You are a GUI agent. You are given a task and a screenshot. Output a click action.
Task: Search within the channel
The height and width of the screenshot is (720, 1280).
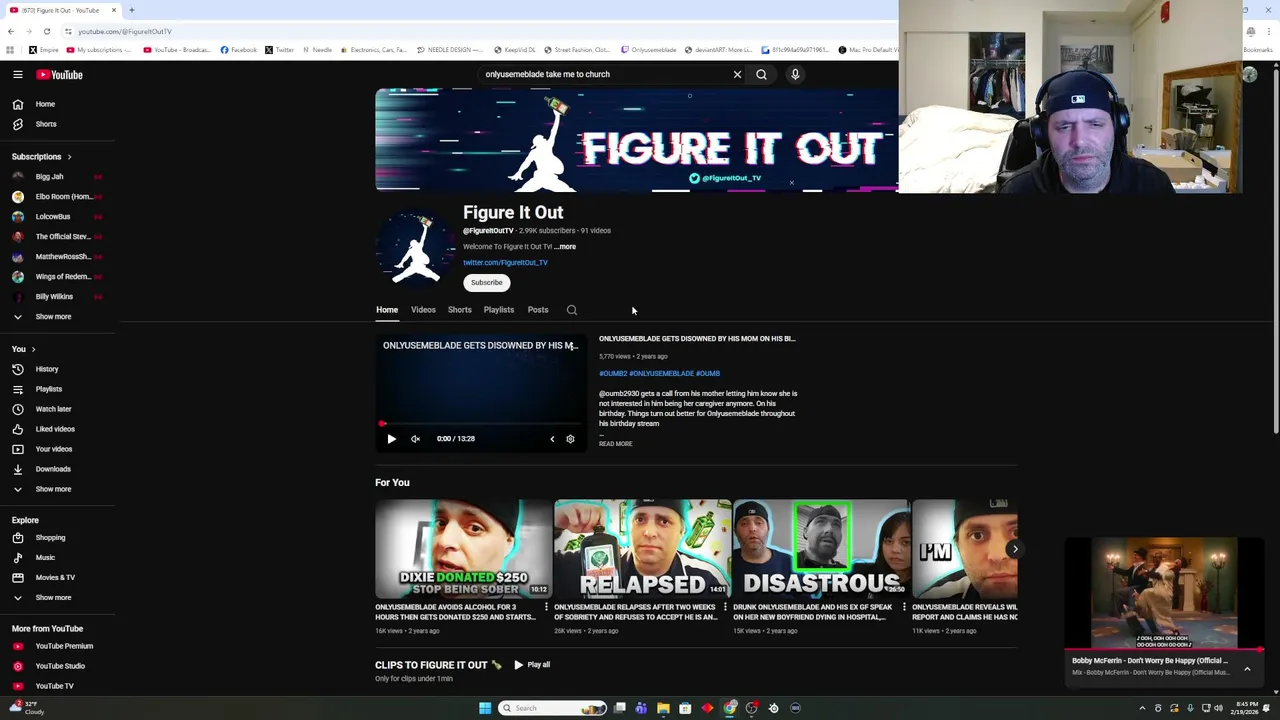pos(572,310)
